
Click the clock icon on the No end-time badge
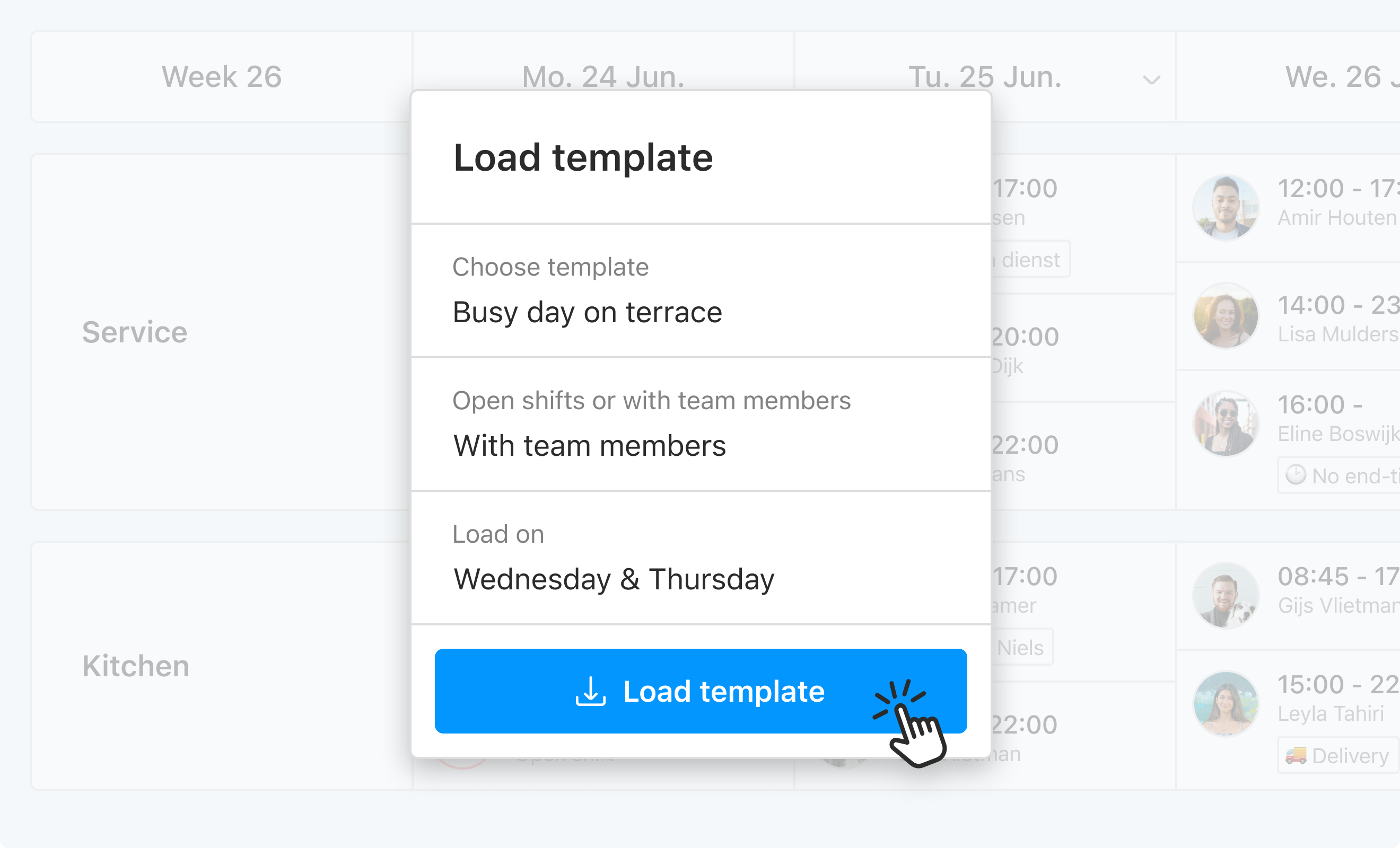click(1297, 475)
